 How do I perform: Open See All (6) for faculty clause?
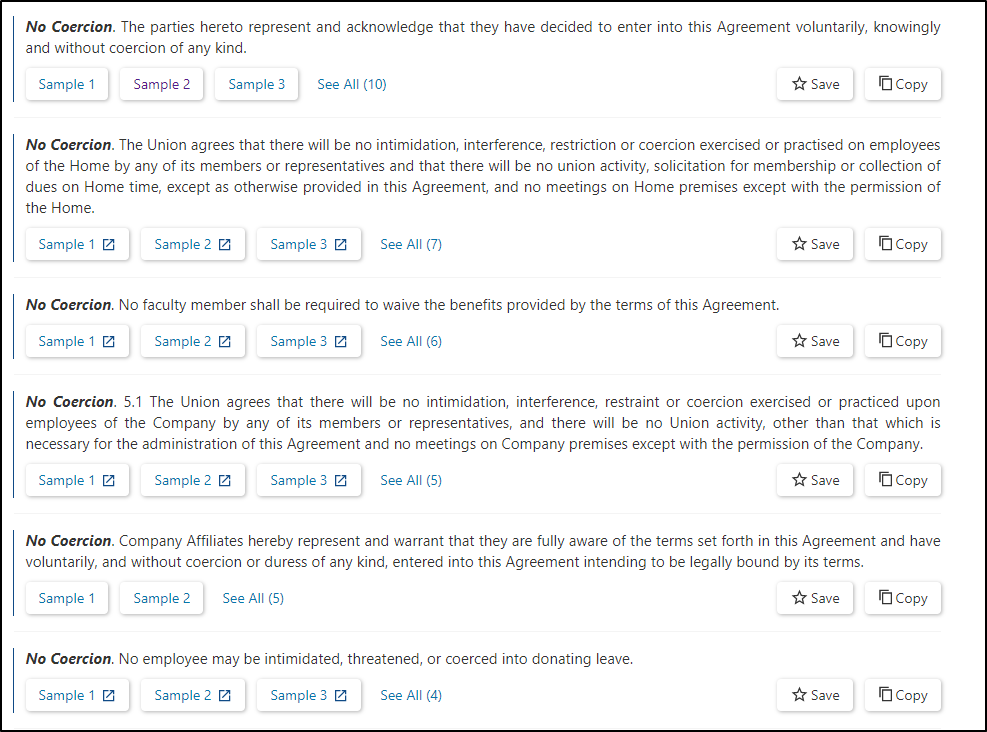(411, 341)
